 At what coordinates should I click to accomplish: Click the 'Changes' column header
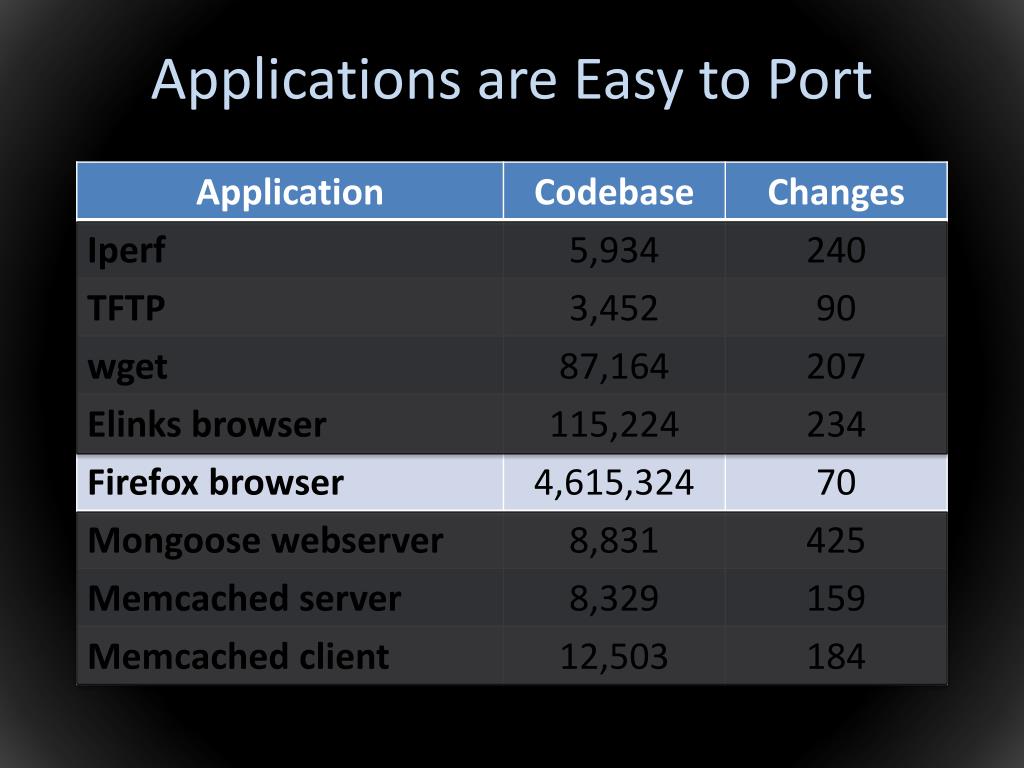[836, 191]
